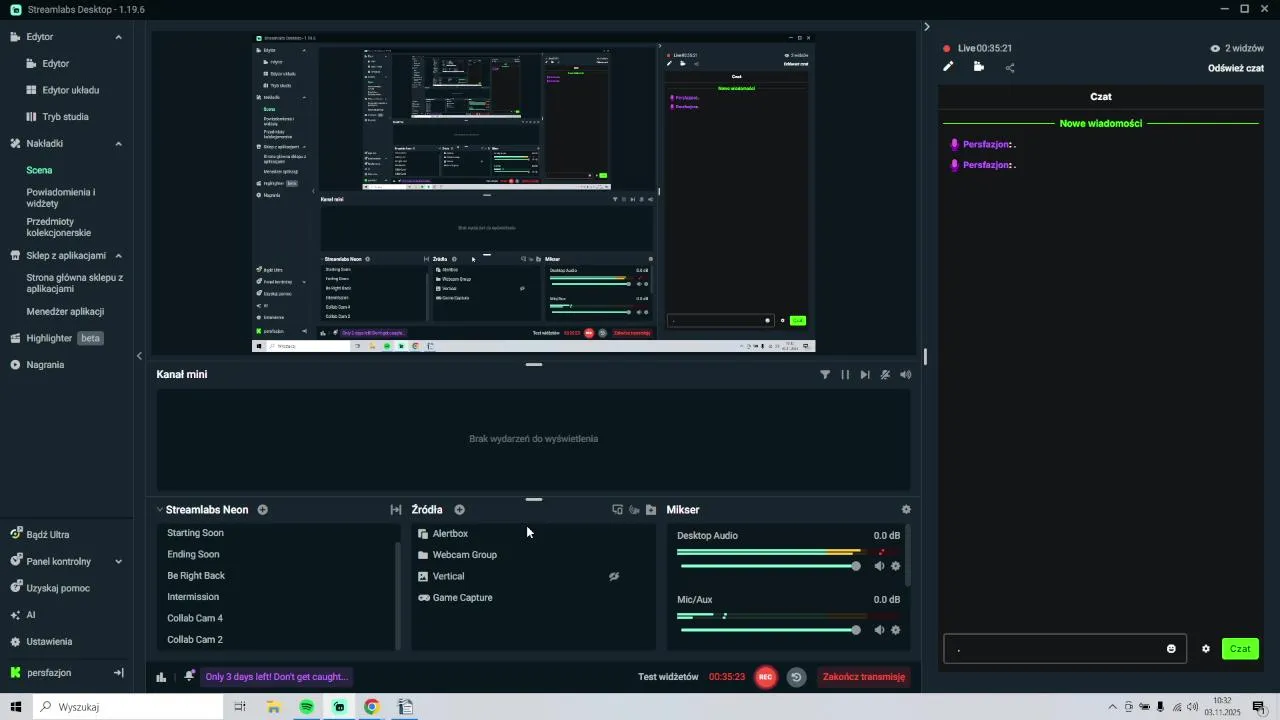Show hidden system tray icons

[1112, 707]
